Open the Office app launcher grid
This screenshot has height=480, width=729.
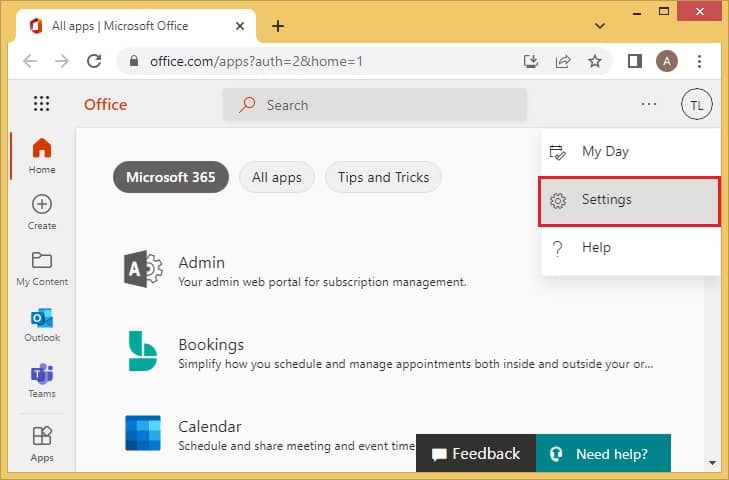(x=41, y=103)
